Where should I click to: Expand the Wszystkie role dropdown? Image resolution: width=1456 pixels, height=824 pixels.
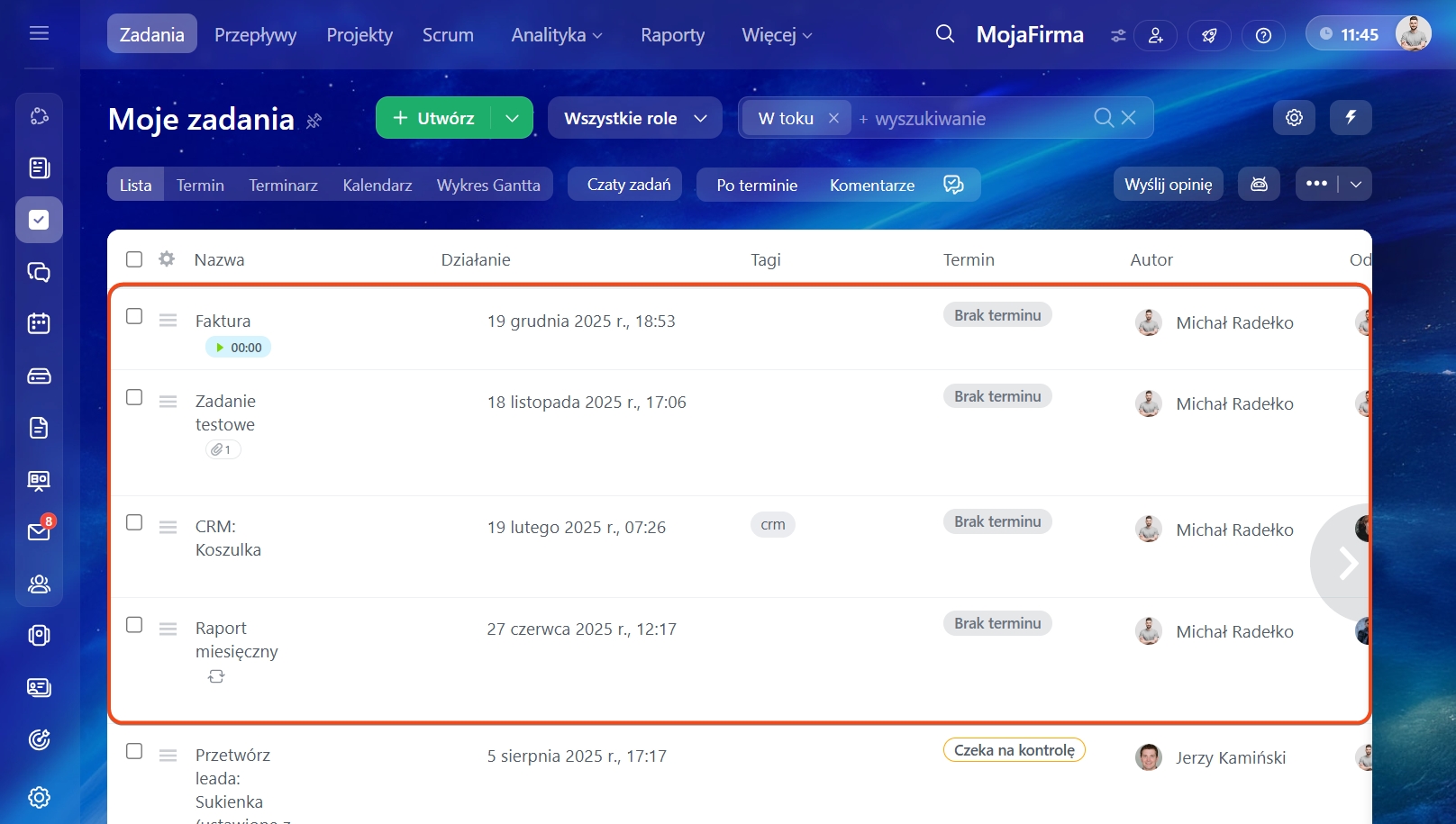634,118
